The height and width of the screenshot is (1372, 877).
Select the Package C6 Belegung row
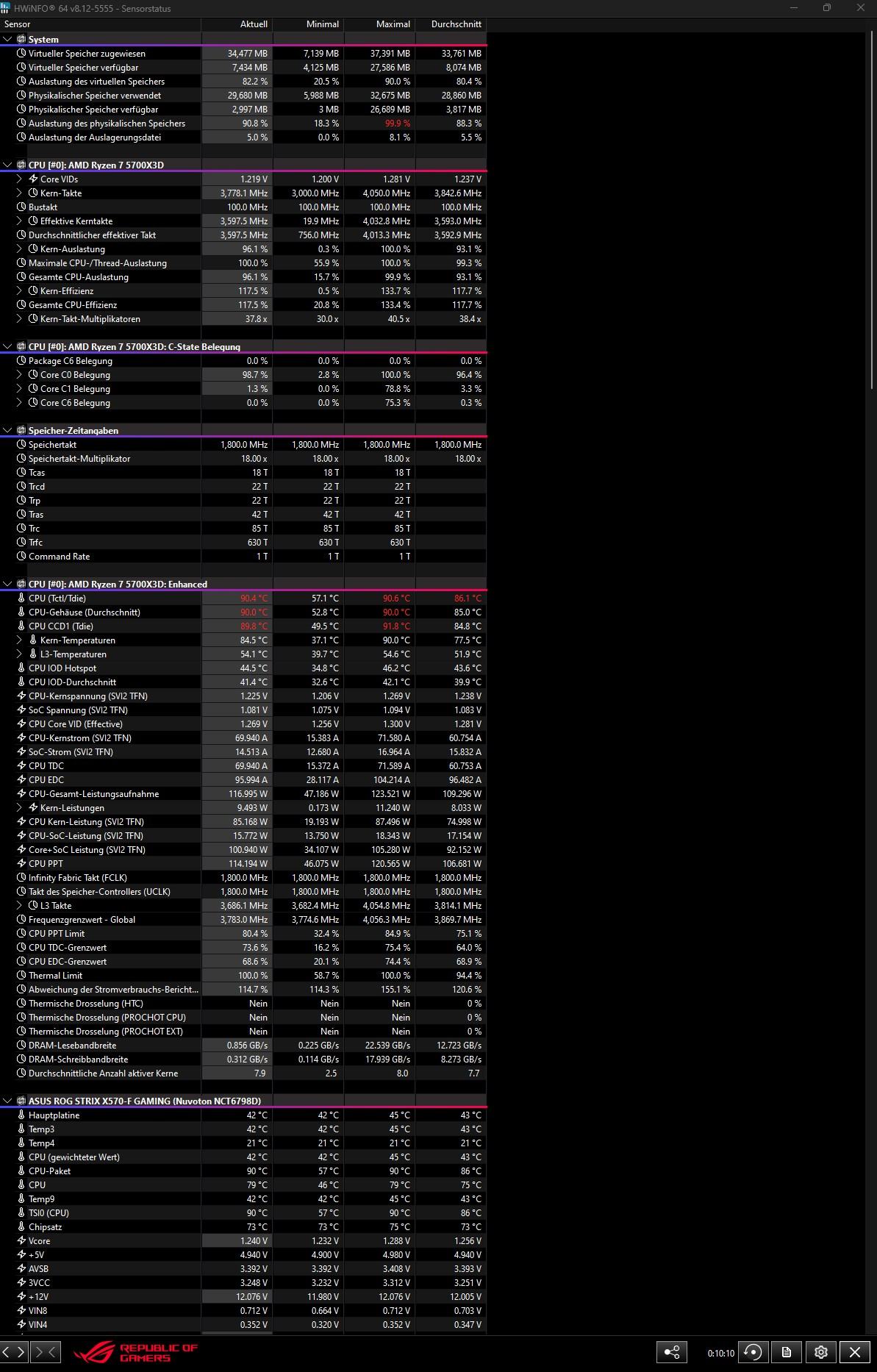point(243,360)
